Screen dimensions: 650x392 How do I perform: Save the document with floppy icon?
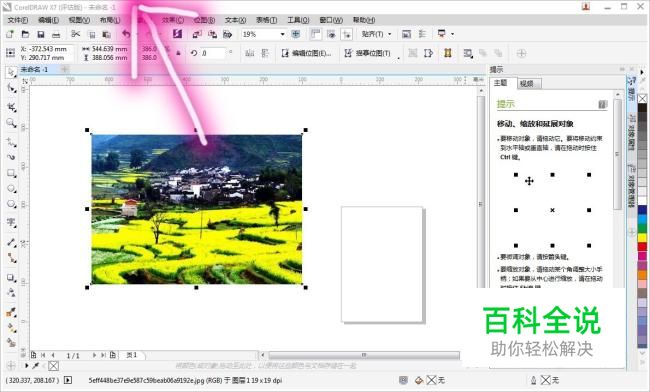click(x=41, y=34)
